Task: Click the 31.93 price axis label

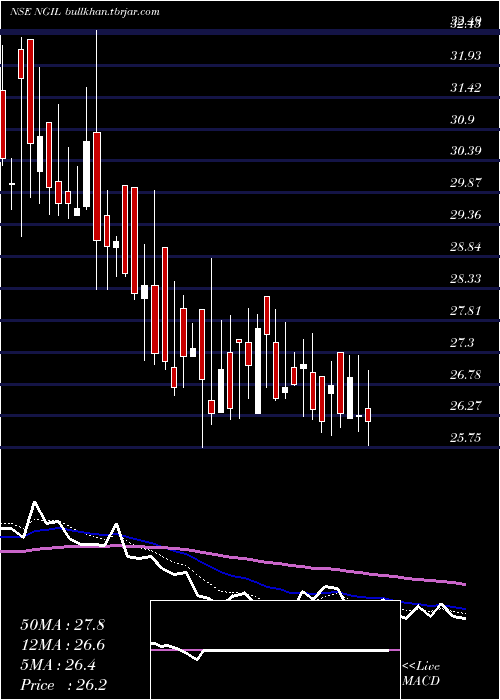Action: (466, 56)
